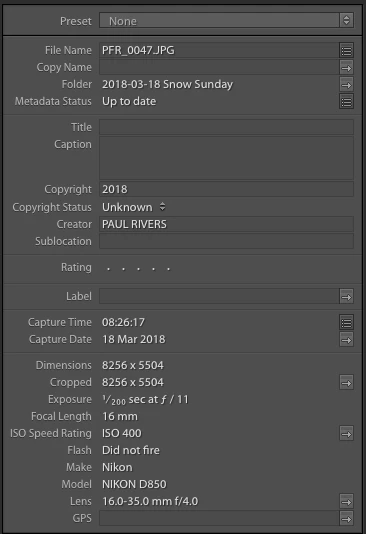Open the Copyright Status Unknown dropdown
The image size is (366, 534).
[x=134, y=207]
